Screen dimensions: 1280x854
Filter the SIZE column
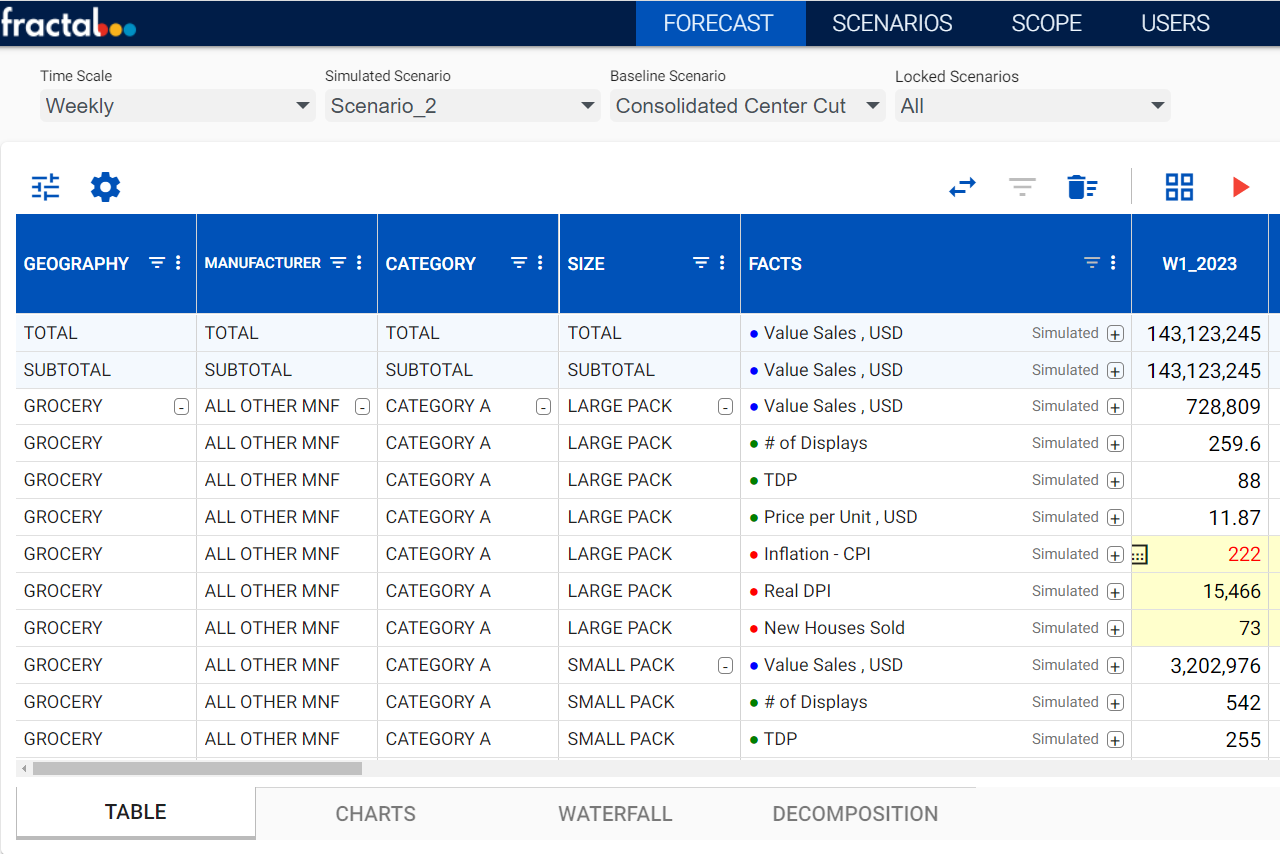click(703, 262)
